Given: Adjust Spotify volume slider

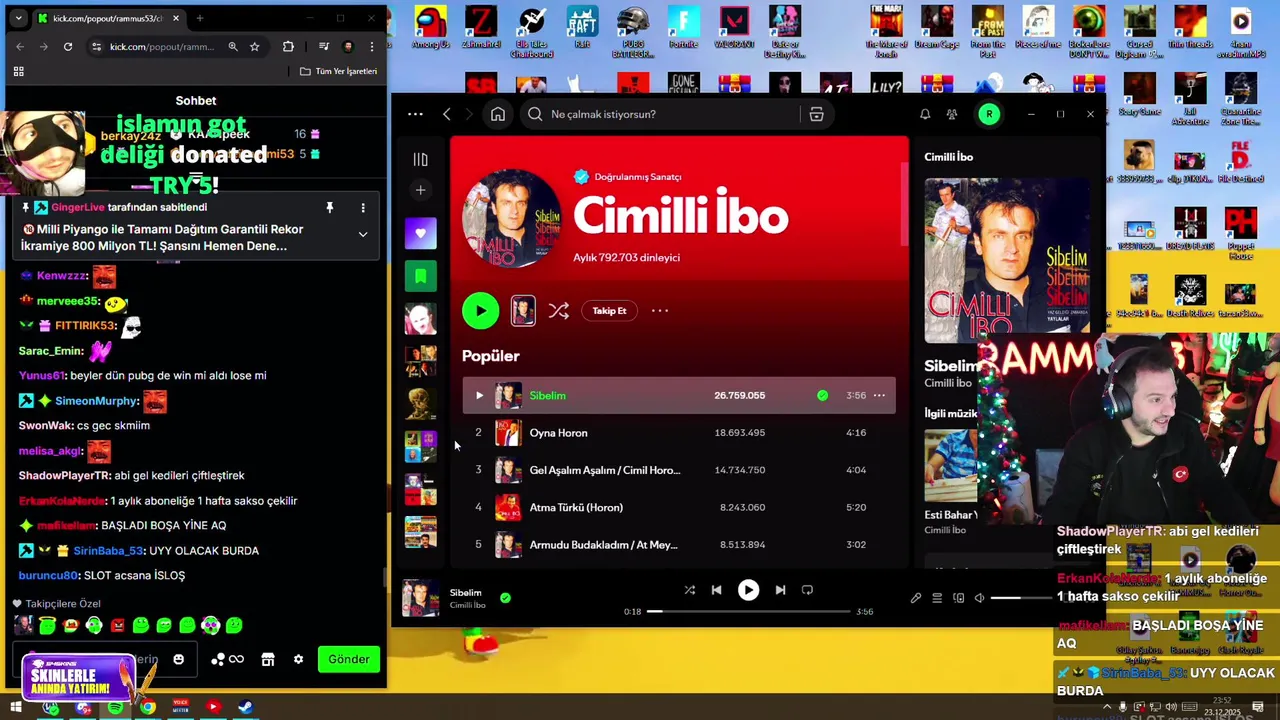Looking at the screenshot, I should pos(1020,598).
